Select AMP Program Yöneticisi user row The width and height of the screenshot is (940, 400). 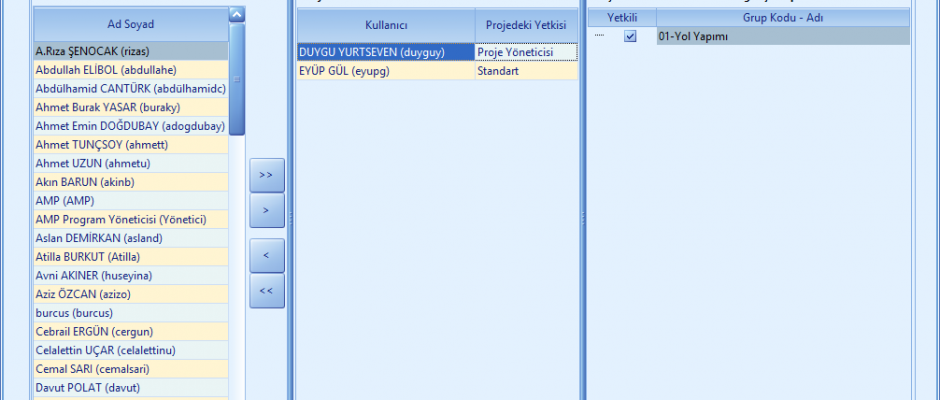(x=130, y=219)
